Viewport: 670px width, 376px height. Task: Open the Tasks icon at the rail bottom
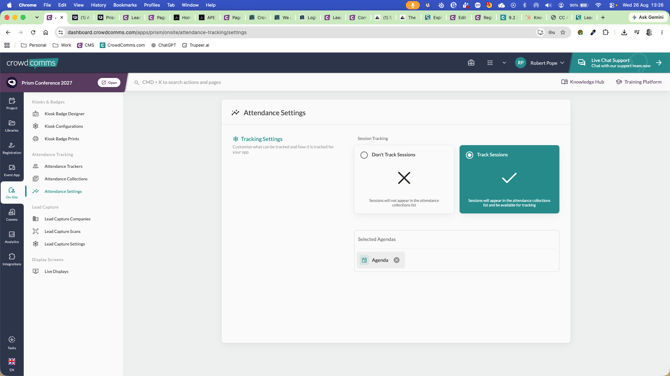12,343
